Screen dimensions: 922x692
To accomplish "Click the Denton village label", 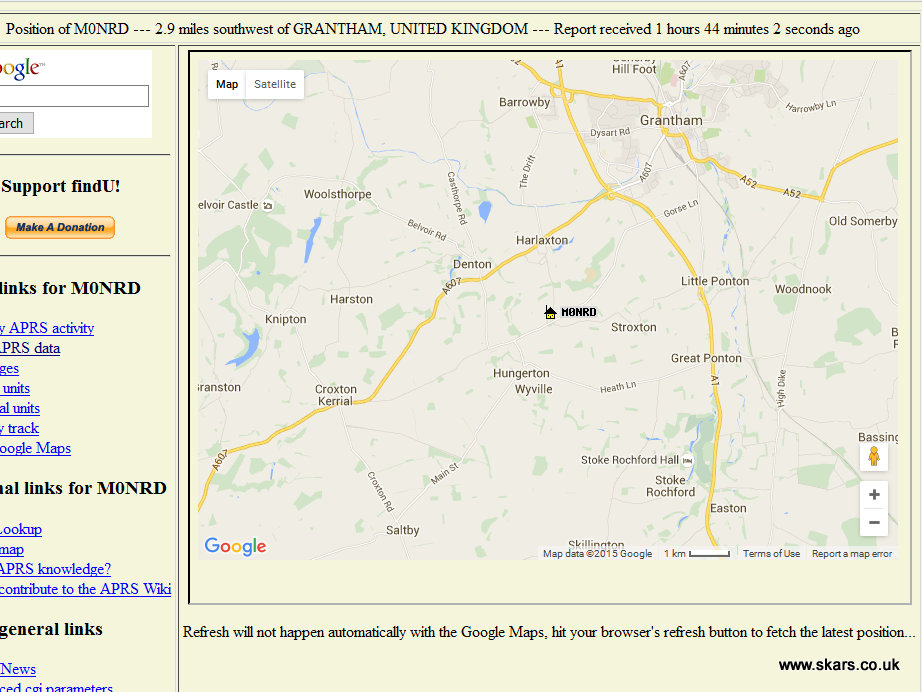I will click(472, 264).
